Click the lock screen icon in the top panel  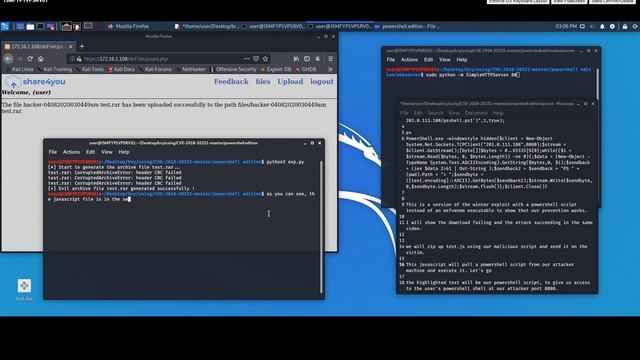pos(624,27)
